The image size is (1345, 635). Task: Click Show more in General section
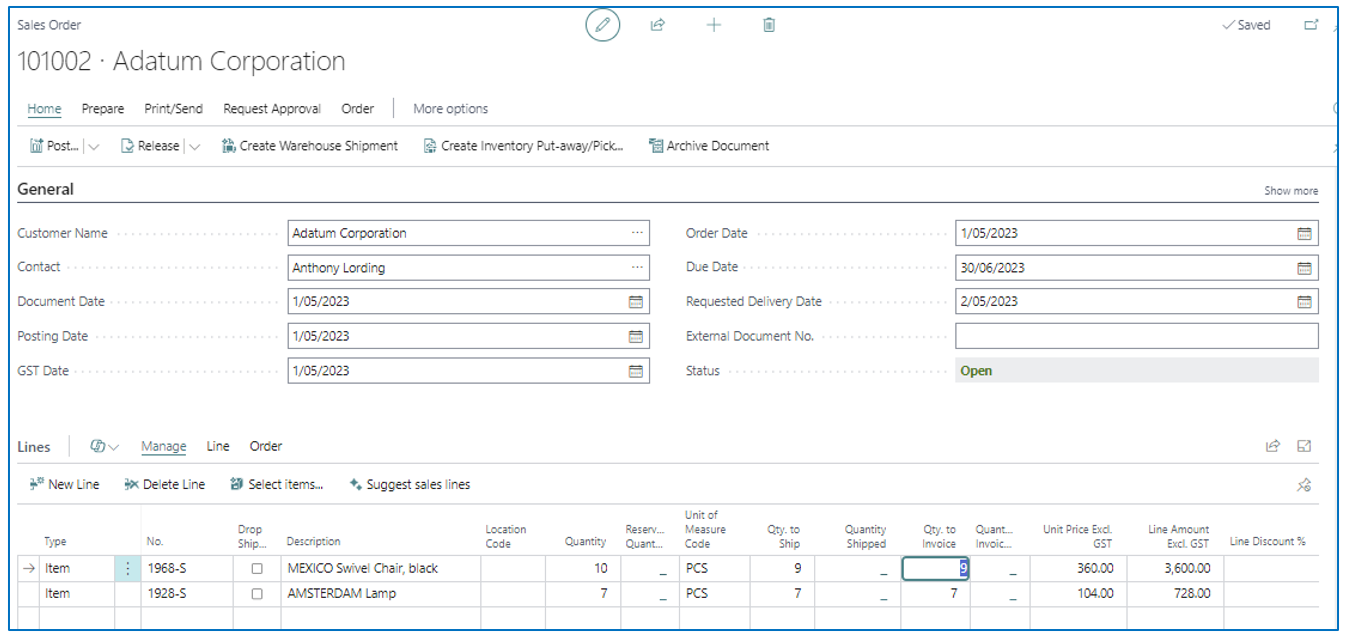point(1290,191)
